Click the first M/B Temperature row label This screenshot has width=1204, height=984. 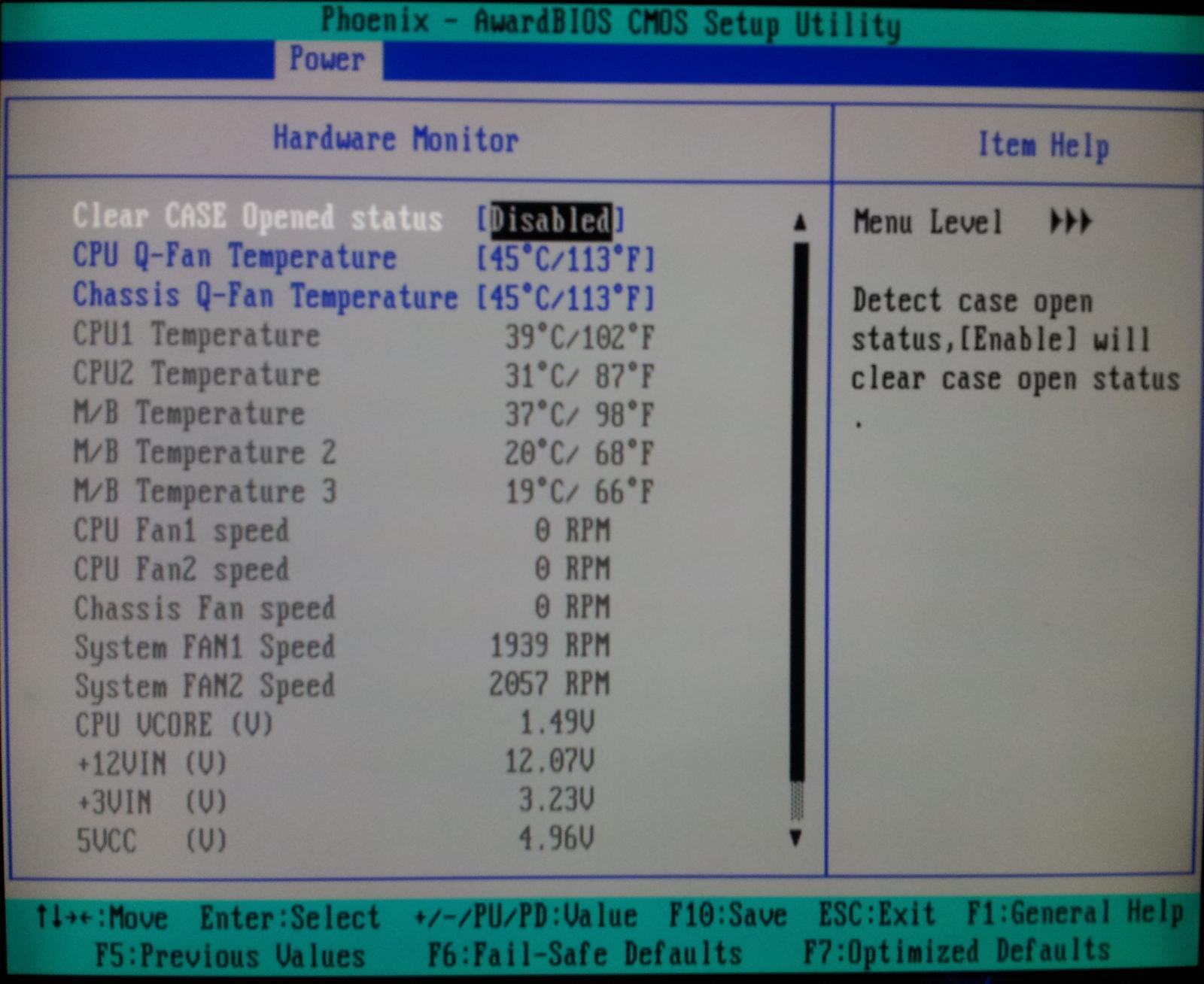(x=189, y=414)
